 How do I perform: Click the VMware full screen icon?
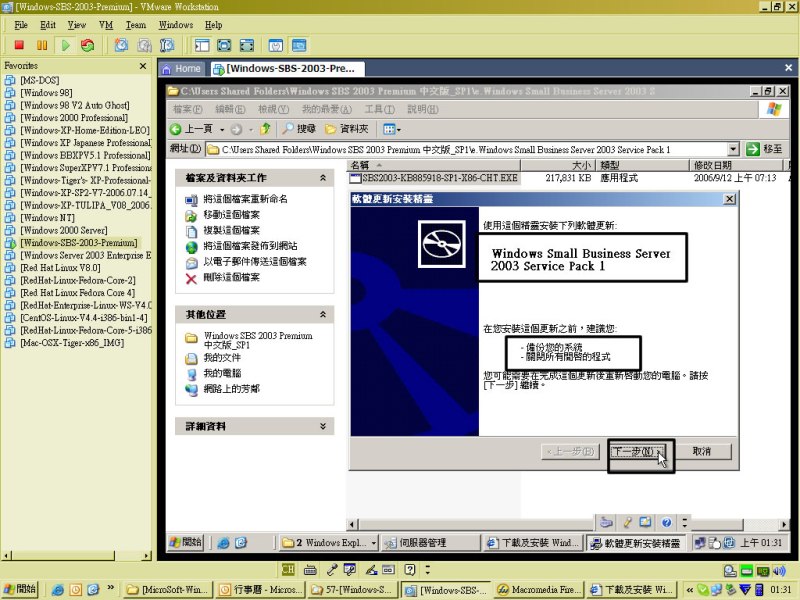(x=224, y=45)
